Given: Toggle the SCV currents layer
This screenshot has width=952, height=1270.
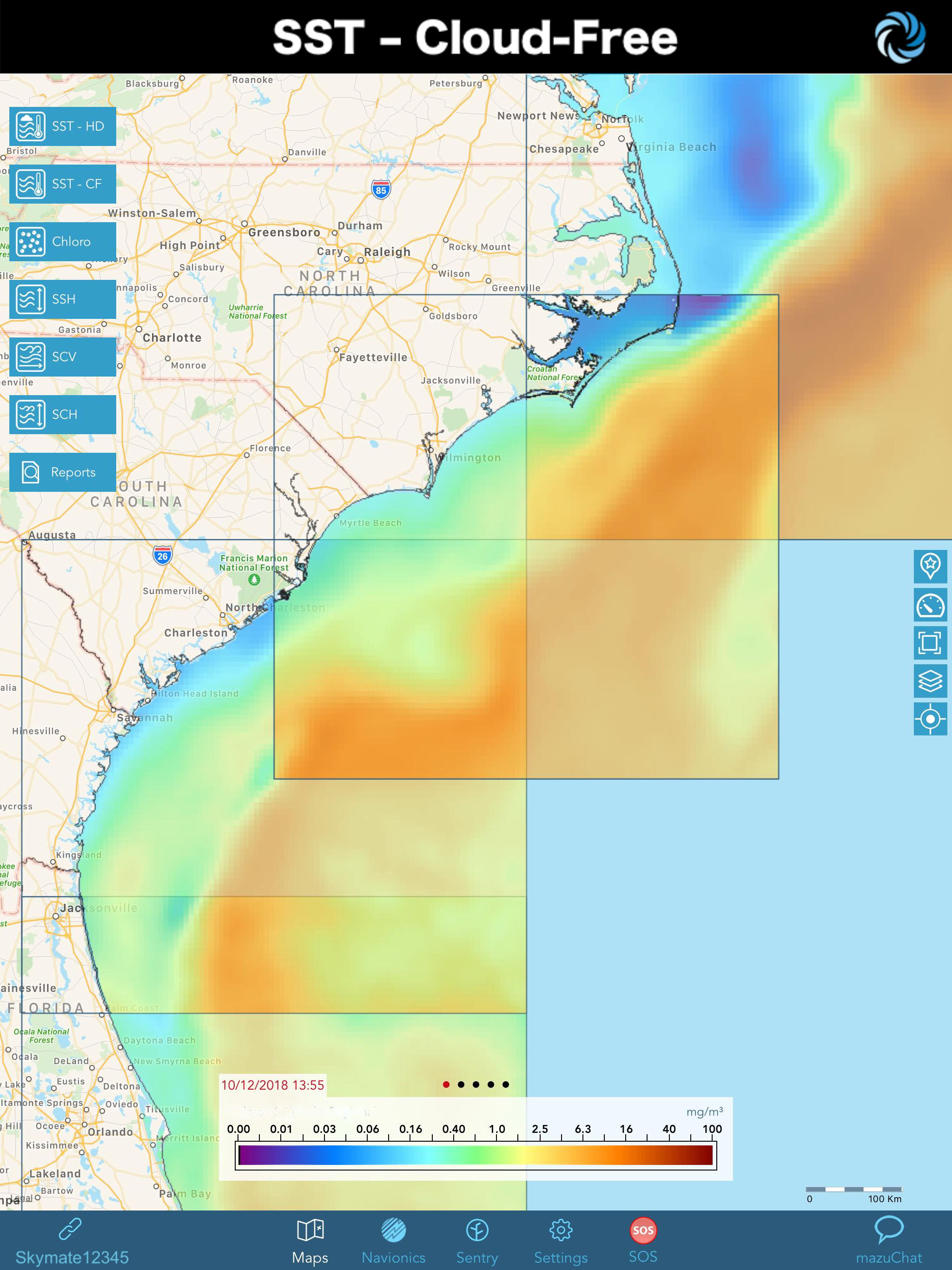Looking at the screenshot, I should click(x=63, y=357).
